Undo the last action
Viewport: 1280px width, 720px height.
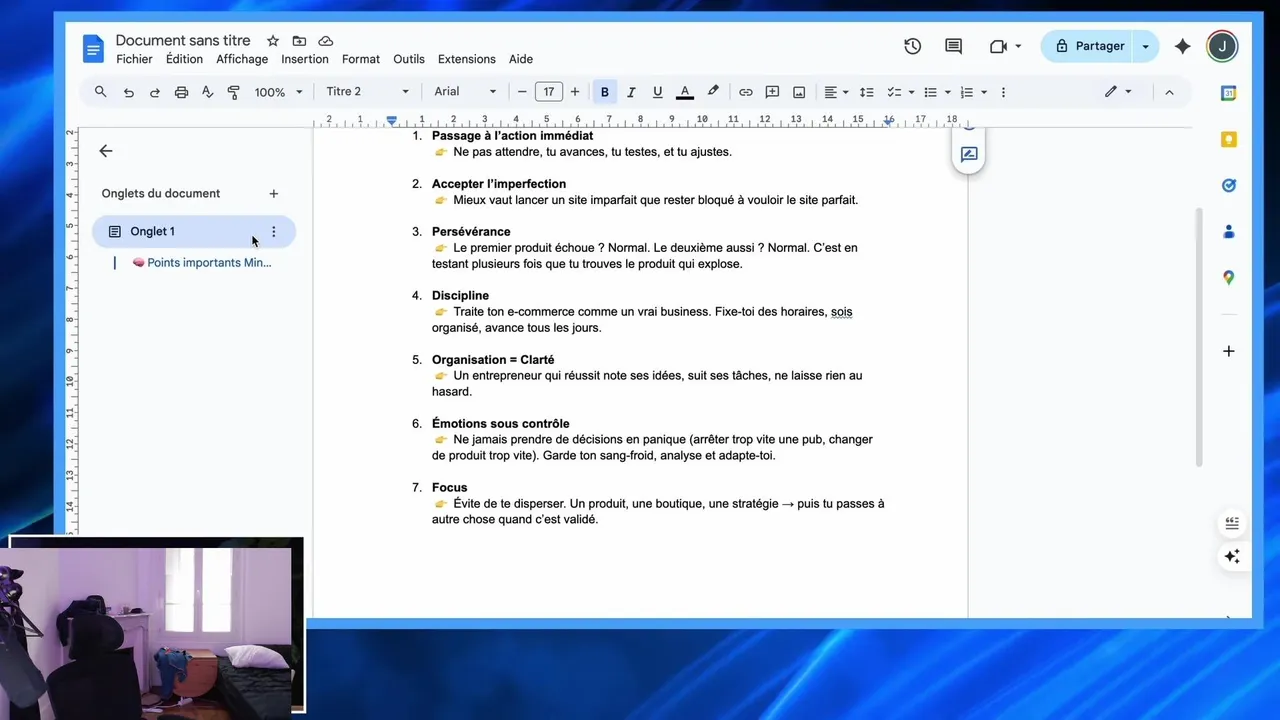pyautogui.click(x=128, y=92)
